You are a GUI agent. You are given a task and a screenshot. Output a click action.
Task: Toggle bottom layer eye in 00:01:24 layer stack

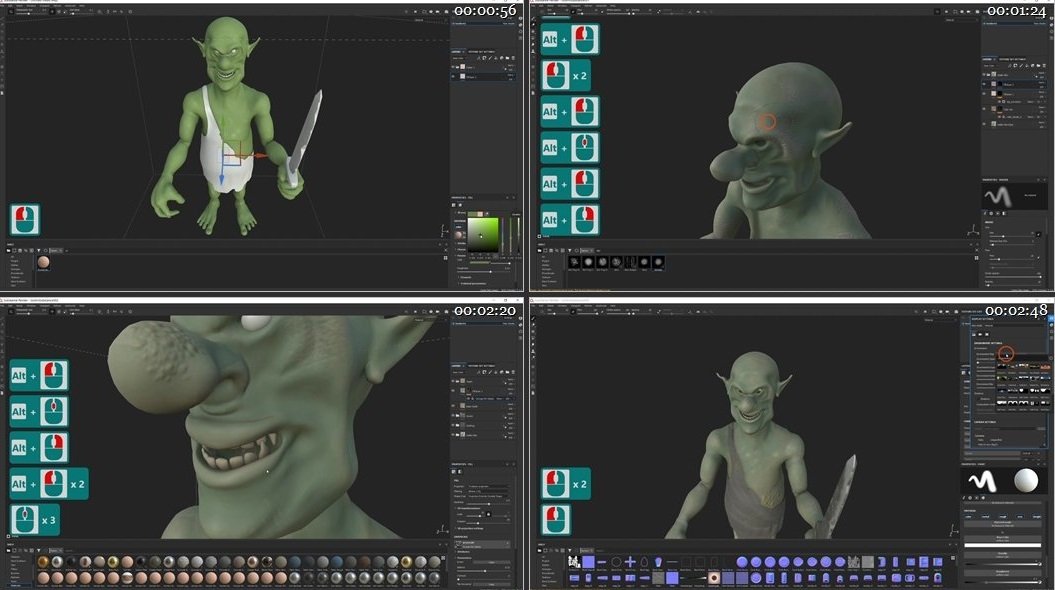(984, 124)
